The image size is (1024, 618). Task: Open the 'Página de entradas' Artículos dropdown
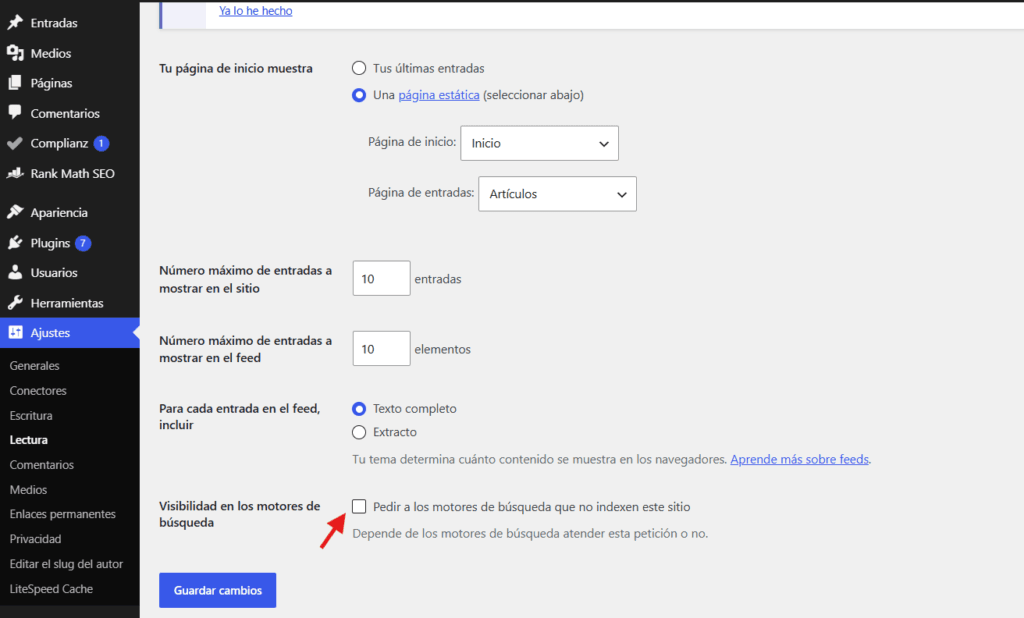coord(557,194)
